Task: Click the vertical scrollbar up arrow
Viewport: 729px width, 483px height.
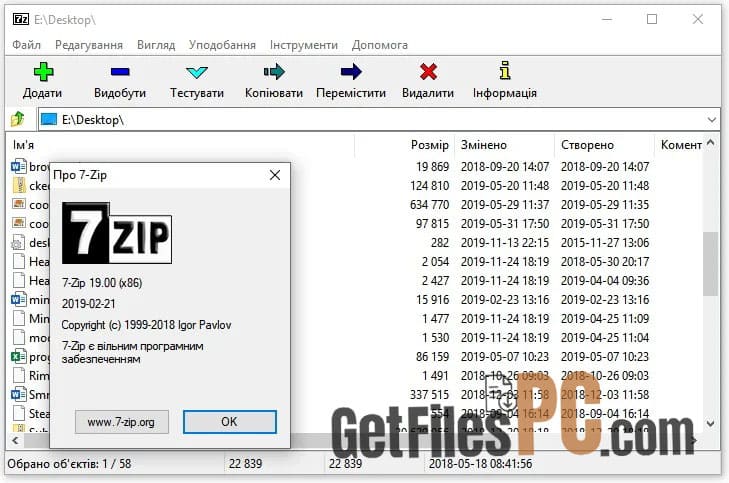Action: [x=710, y=143]
